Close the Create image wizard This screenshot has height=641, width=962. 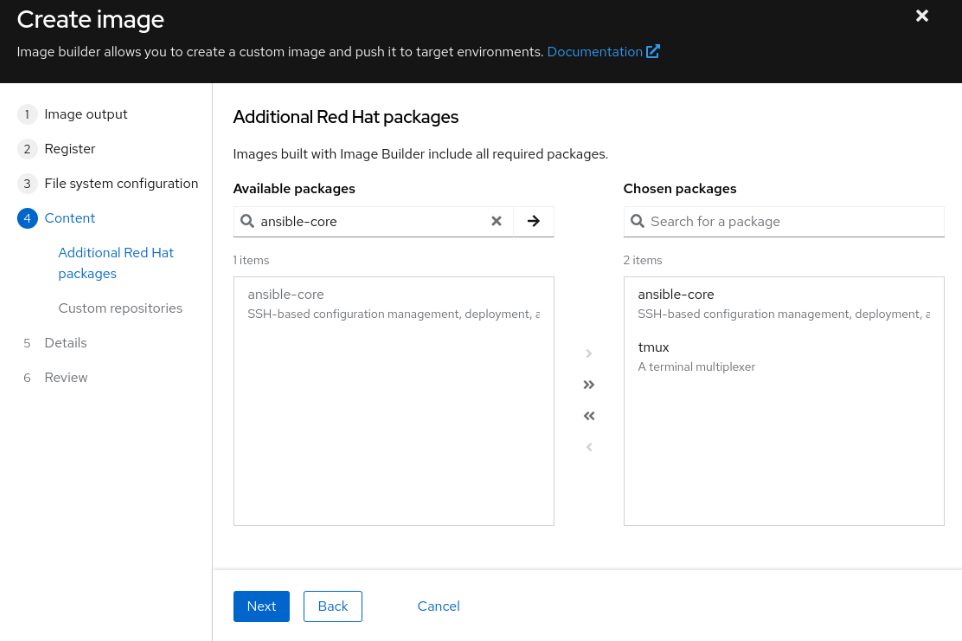coord(922,16)
